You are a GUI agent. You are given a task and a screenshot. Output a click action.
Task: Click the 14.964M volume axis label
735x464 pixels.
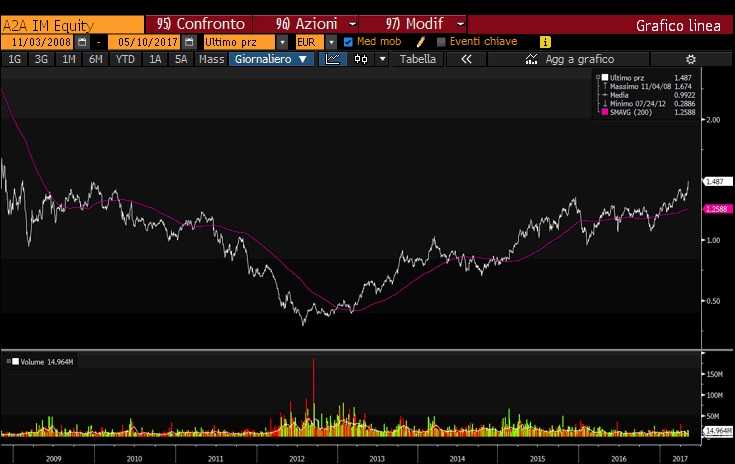tap(718, 430)
